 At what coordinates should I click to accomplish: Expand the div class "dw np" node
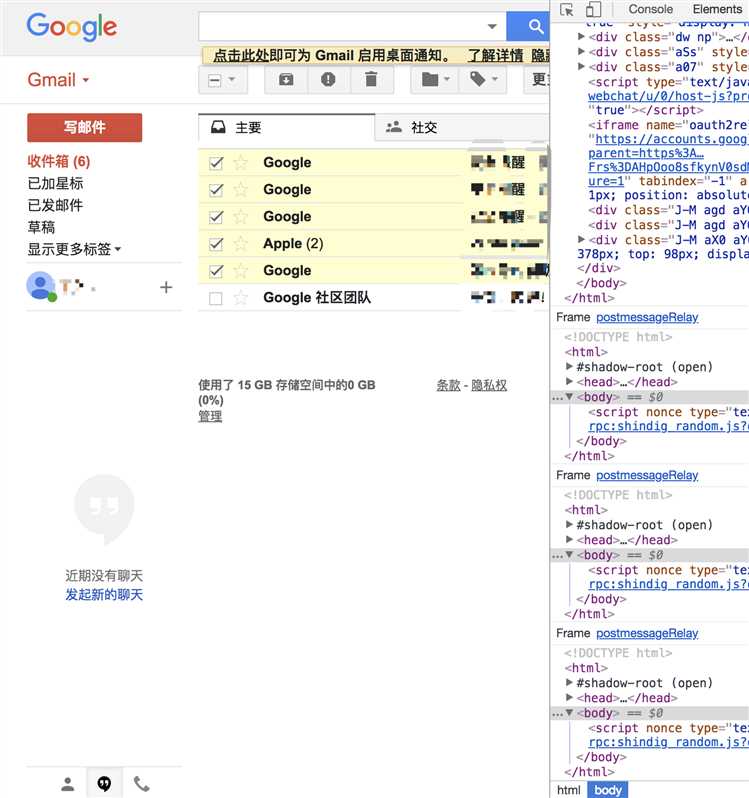click(581, 37)
